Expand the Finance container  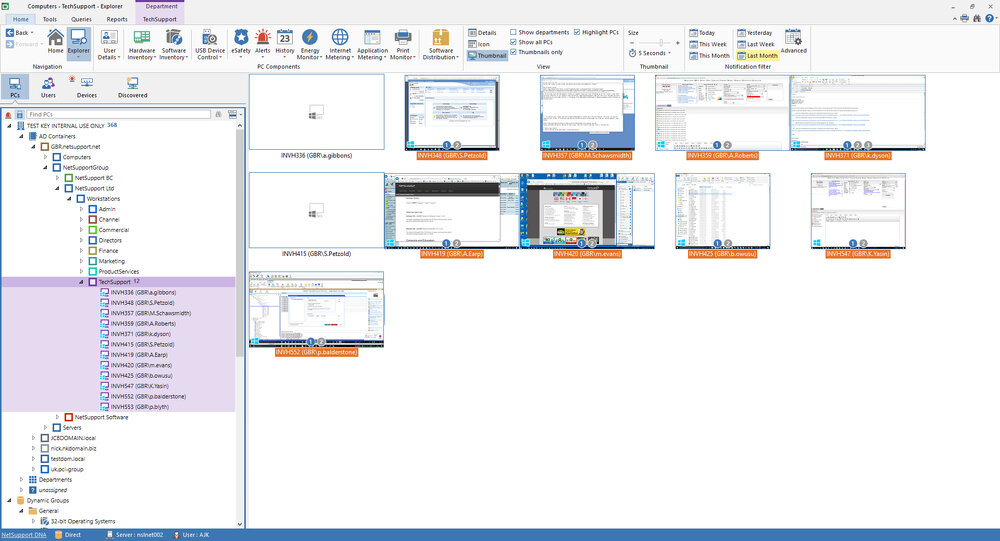click(81, 251)
